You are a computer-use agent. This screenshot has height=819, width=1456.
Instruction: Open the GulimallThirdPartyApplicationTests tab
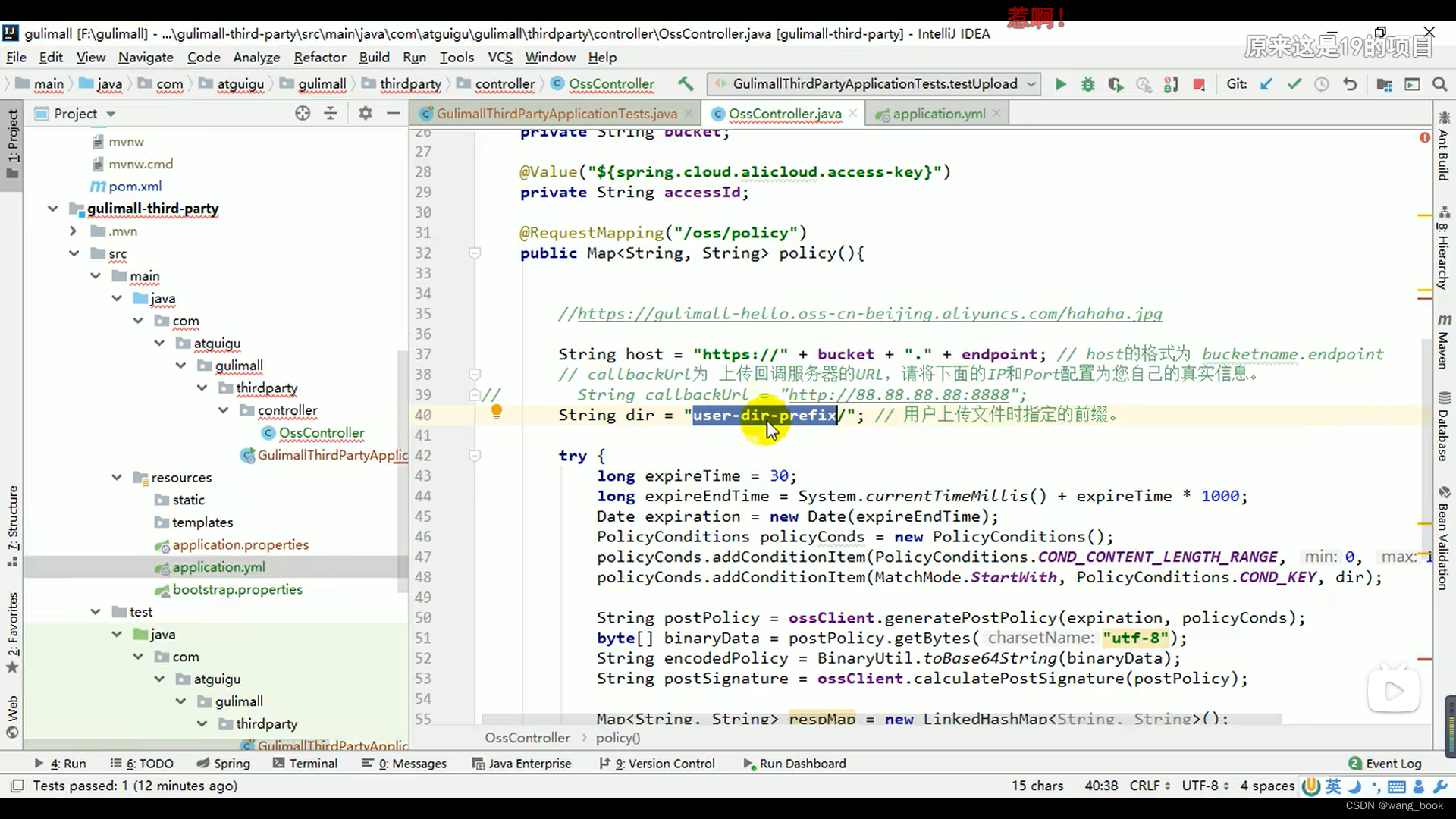coord(553,113)
